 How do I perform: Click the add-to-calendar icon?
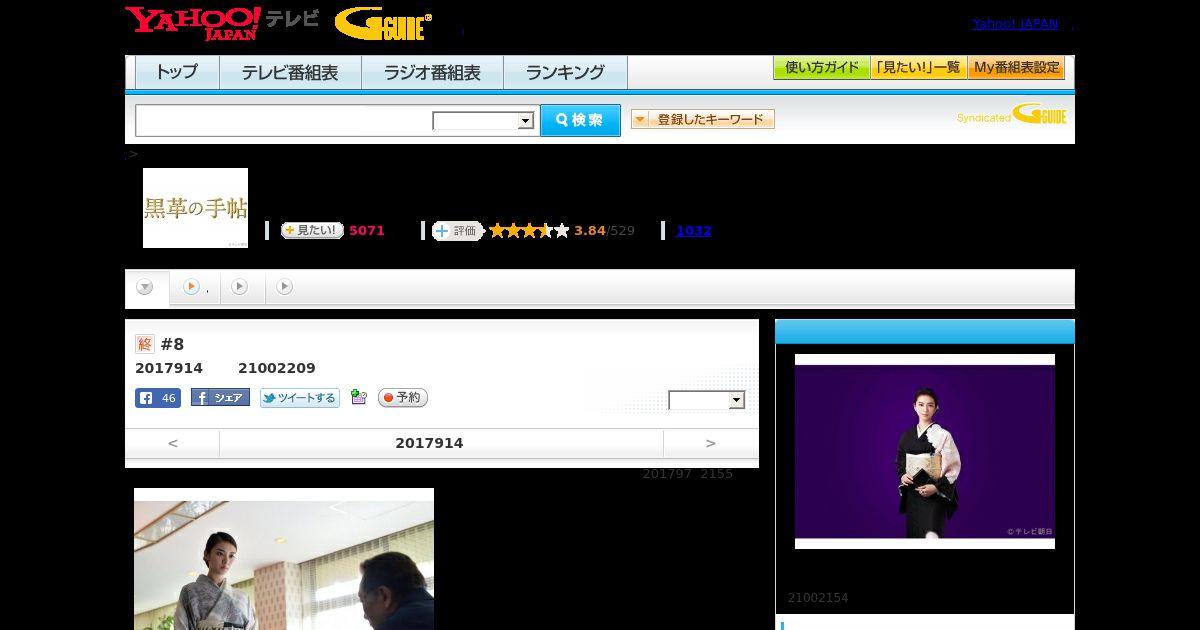click(x=359, y=397)
